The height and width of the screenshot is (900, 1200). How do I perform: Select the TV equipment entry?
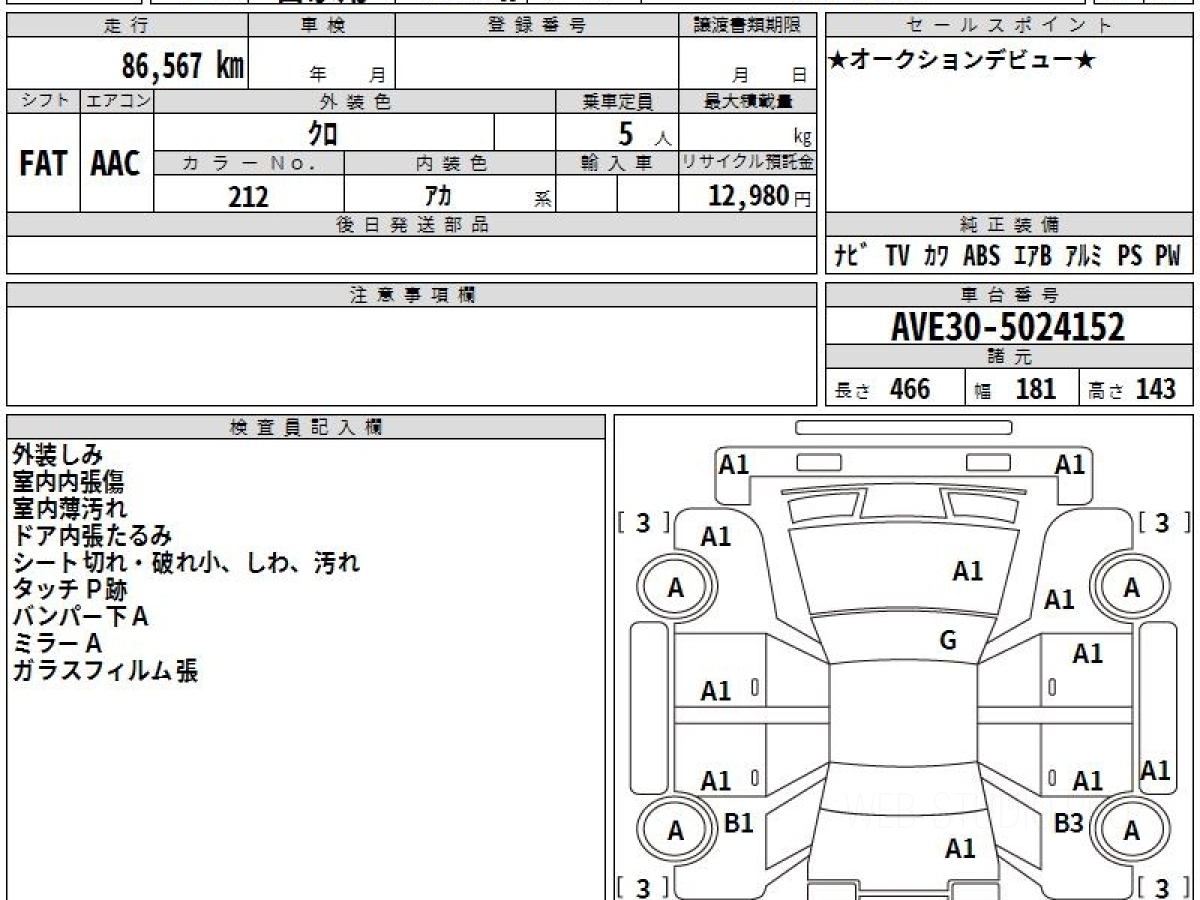(x=897, y=256)
